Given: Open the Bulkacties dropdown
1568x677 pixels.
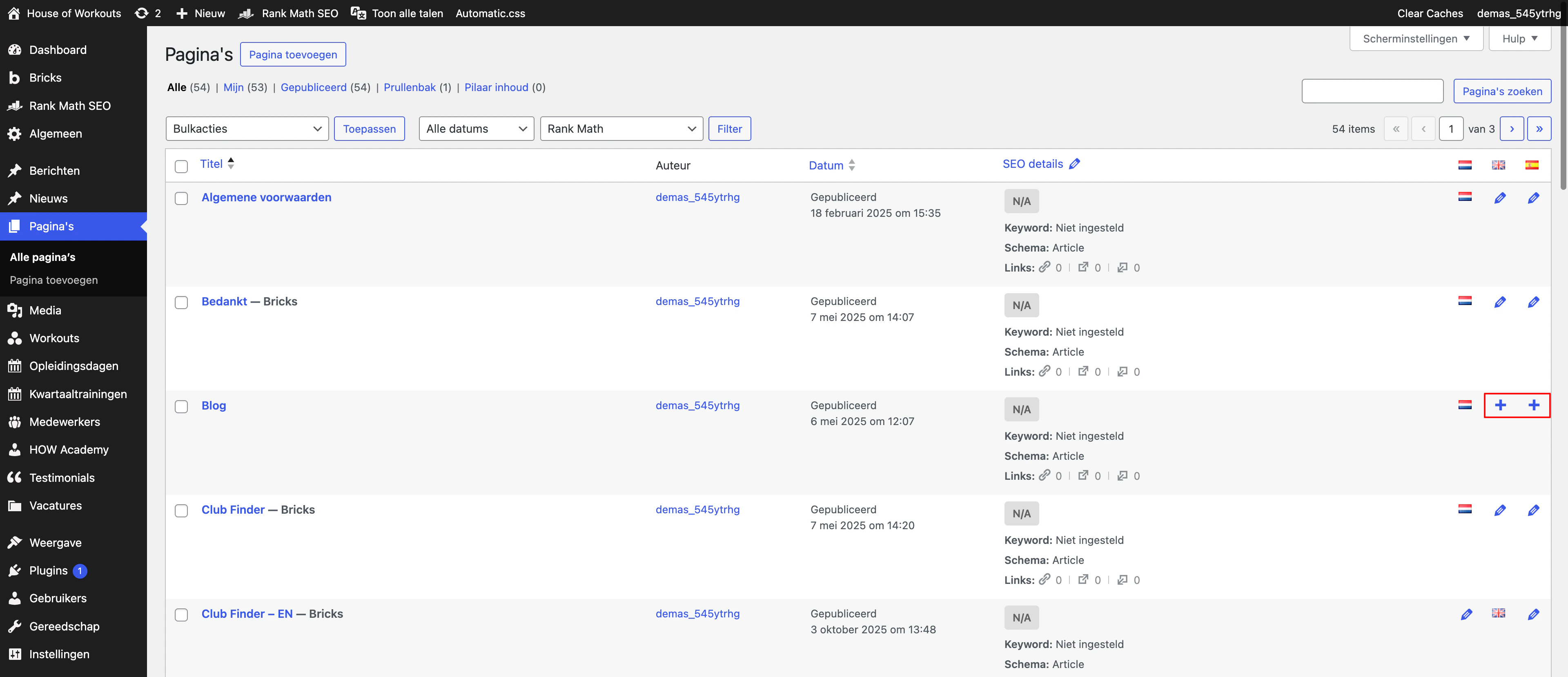Looking at the screenshot, I should pyautogui.click(x=247, y=129).
